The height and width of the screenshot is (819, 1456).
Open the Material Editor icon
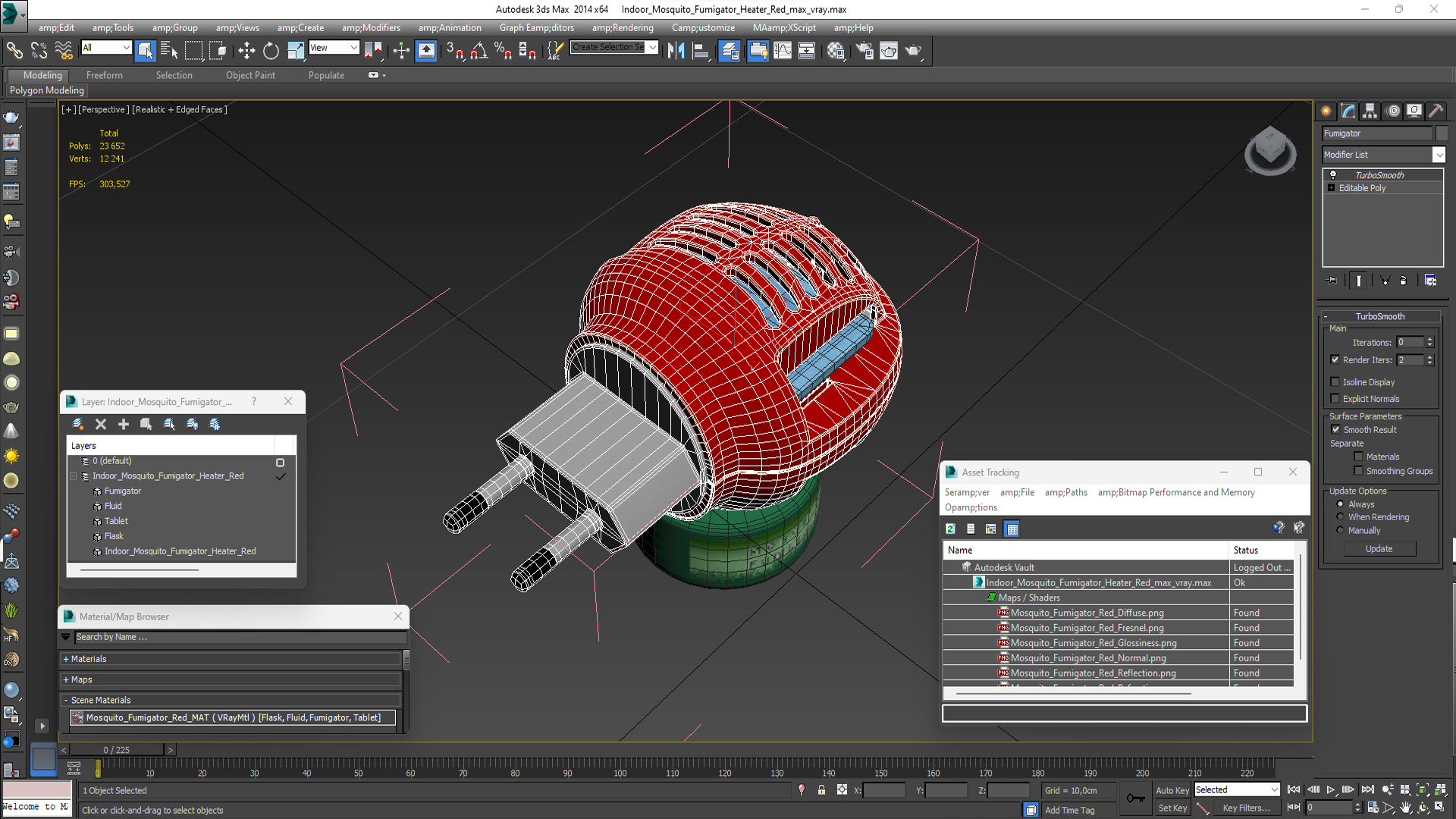click(836, 50)
